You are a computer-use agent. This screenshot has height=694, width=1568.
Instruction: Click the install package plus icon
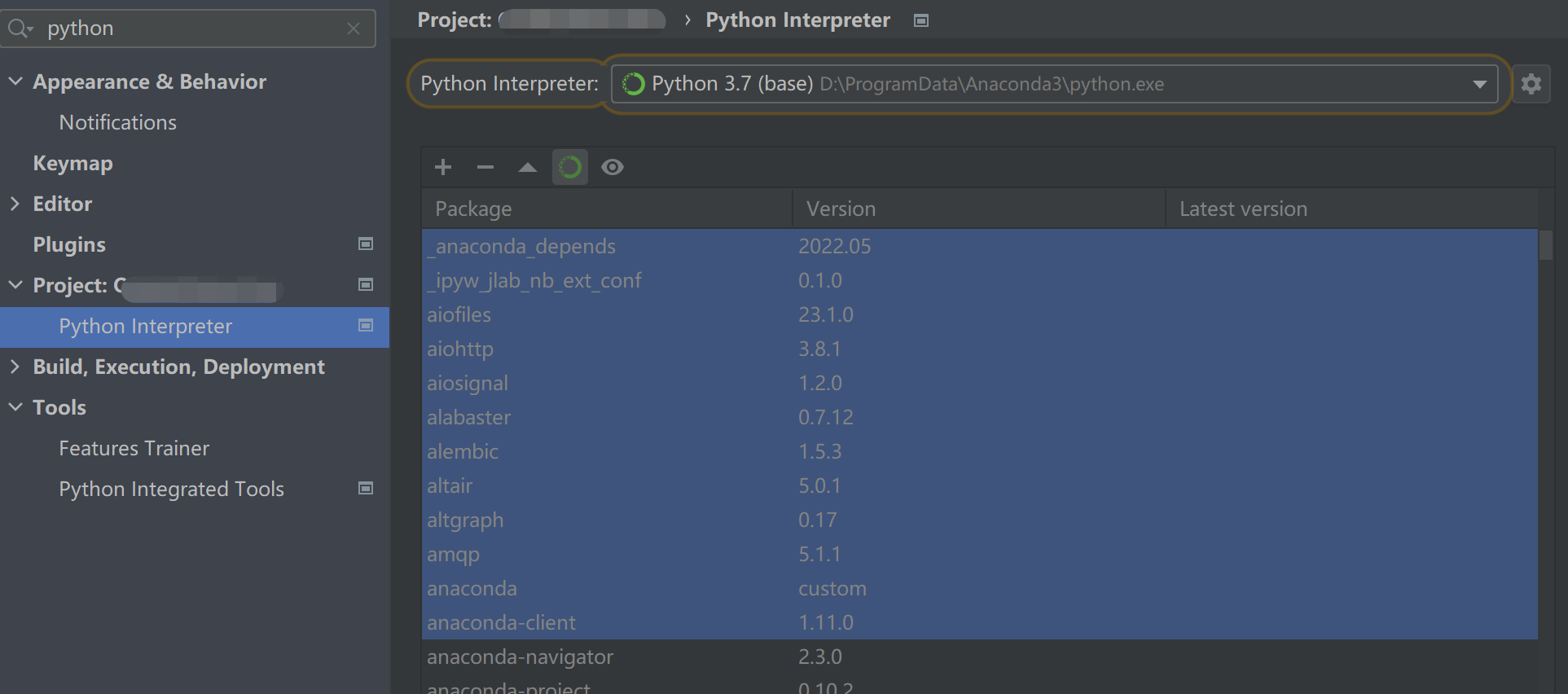443,167
